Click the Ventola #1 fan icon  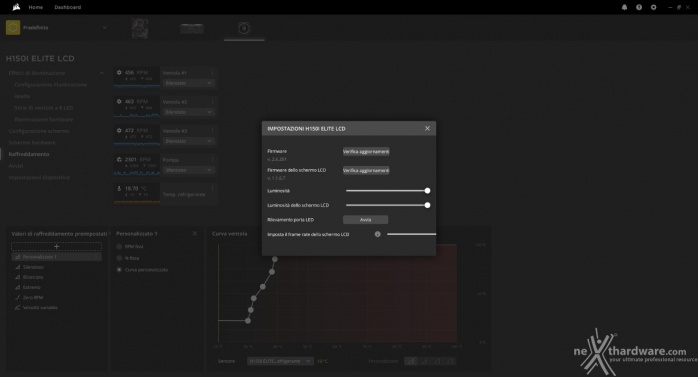(119, 72)
